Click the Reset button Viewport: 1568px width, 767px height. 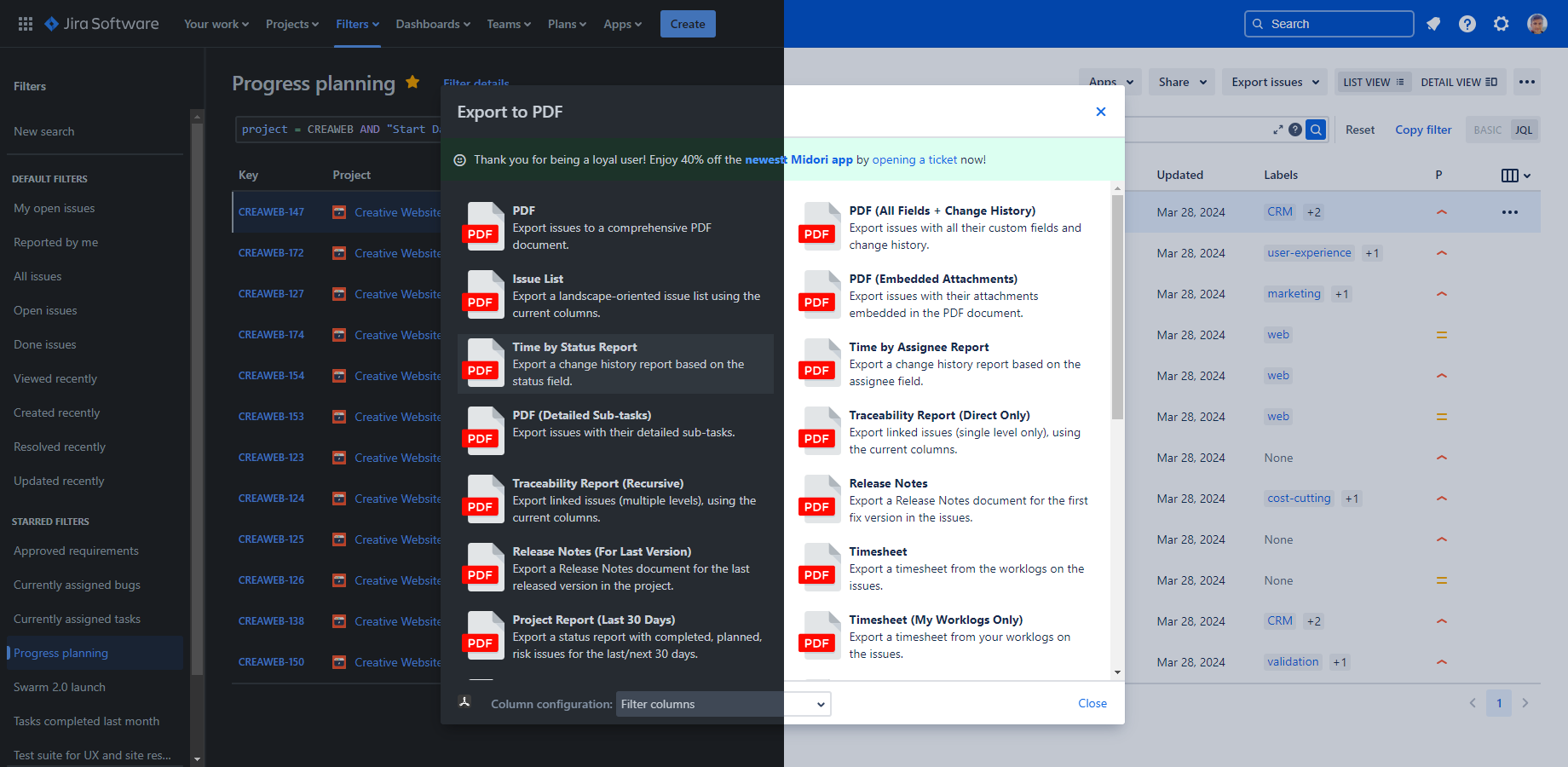click(1360, 130)
